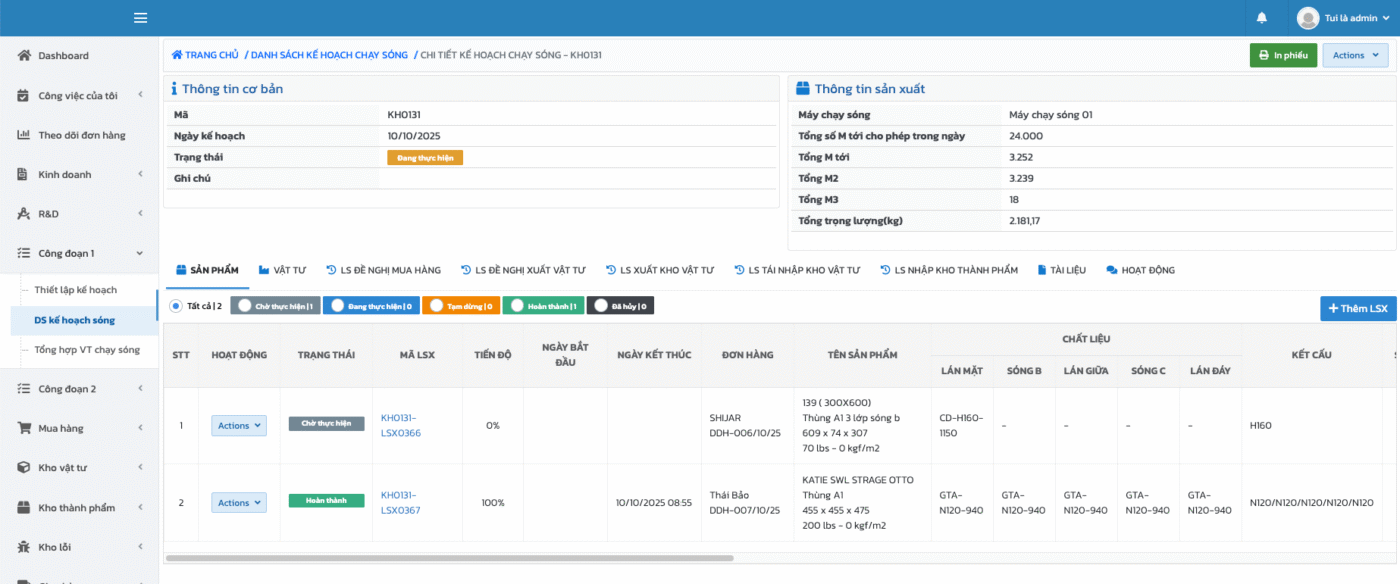Select the Hoàn thành status filter
This screenshot has height=584, width=1400.
pos(543,306)
